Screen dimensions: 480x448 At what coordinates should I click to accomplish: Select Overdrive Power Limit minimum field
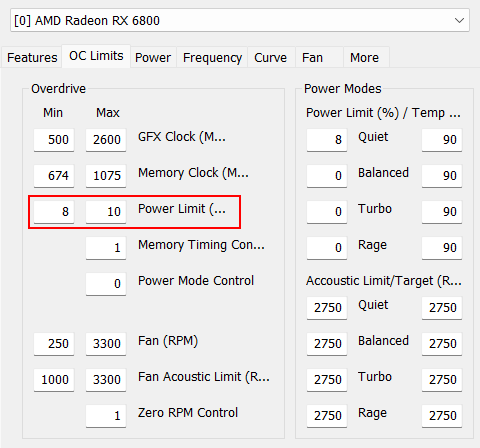(x=54, y=212)
